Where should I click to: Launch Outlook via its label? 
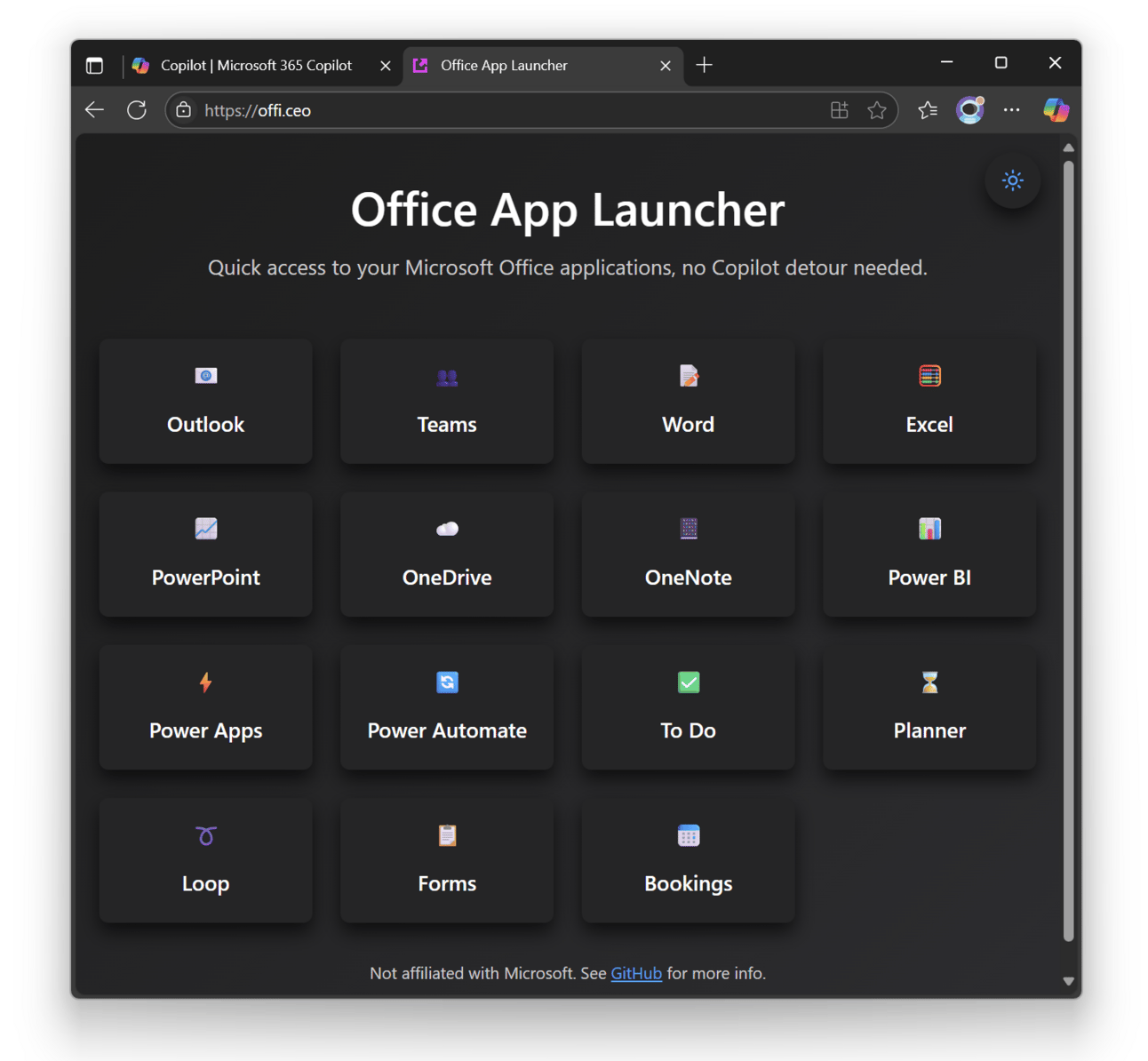pos(205,425)
